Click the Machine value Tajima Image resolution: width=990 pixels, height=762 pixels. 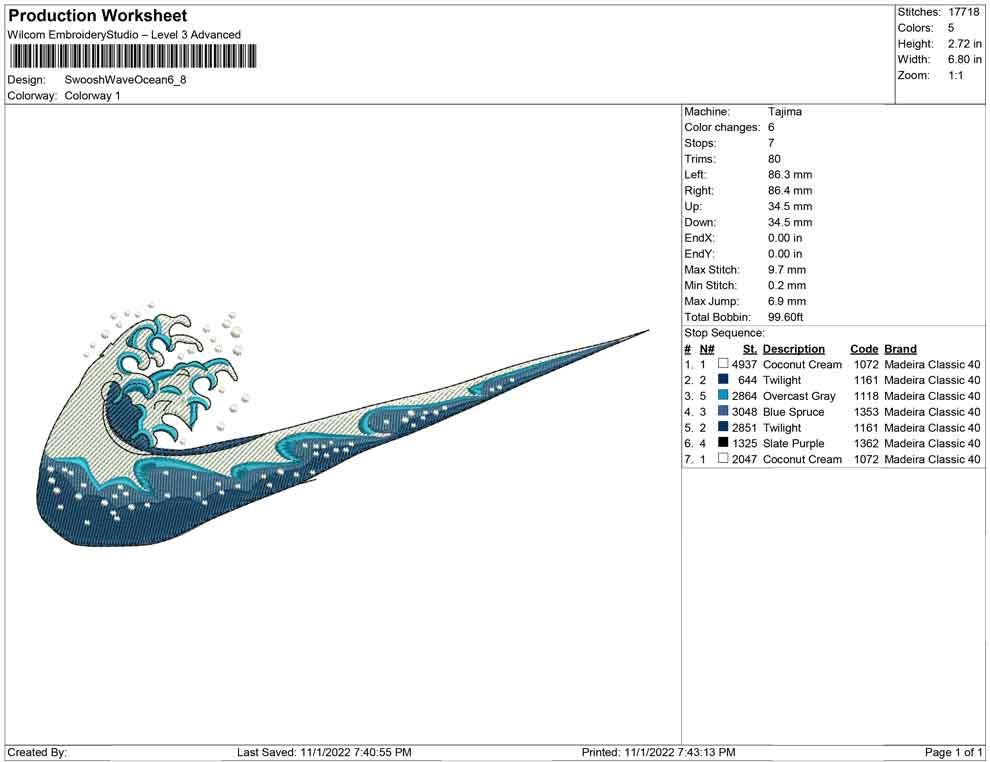785,112
